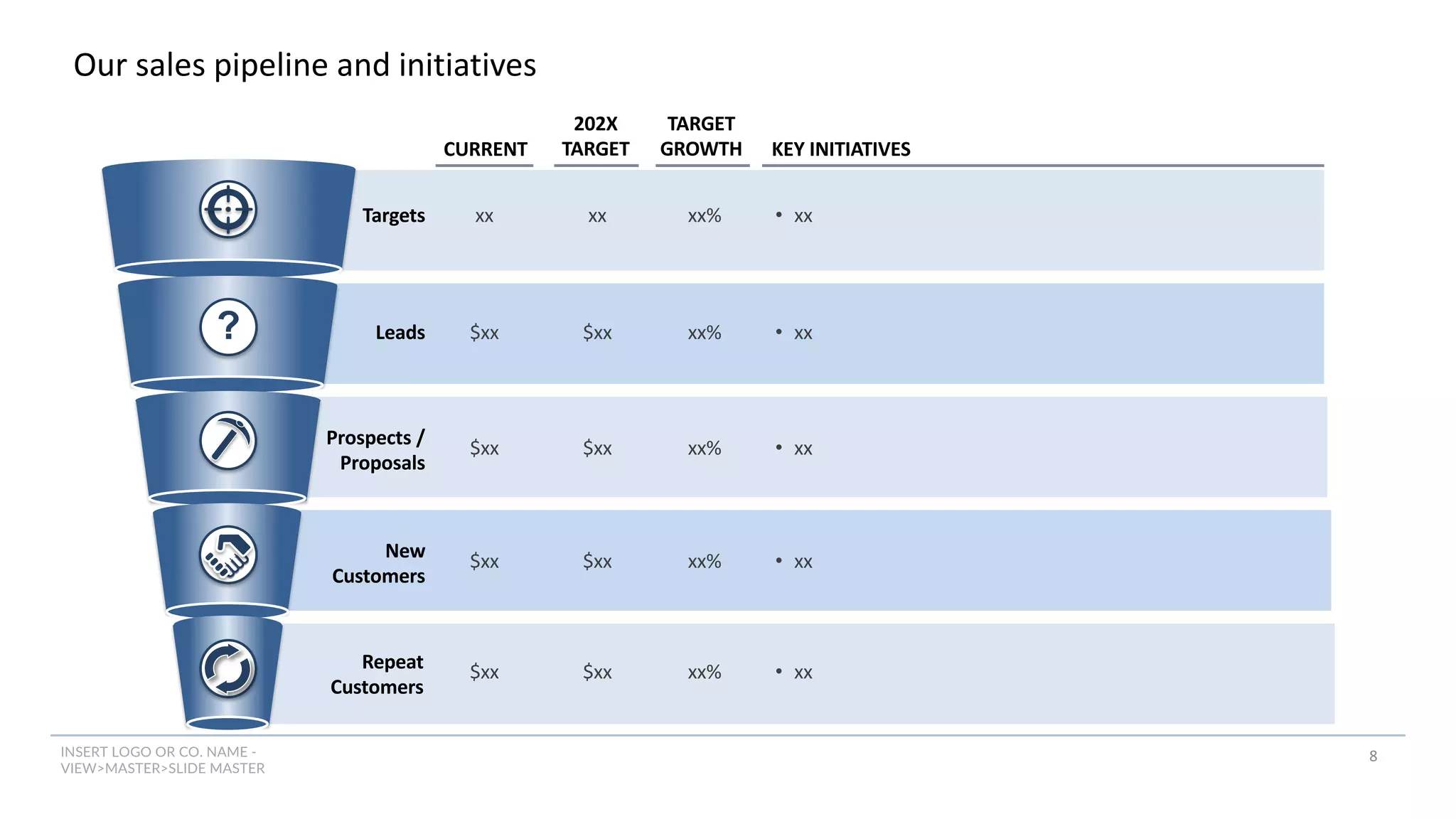Select the slide page number 8
This screenshot has width=1456, height=819.
click(x=1373, y=756)
